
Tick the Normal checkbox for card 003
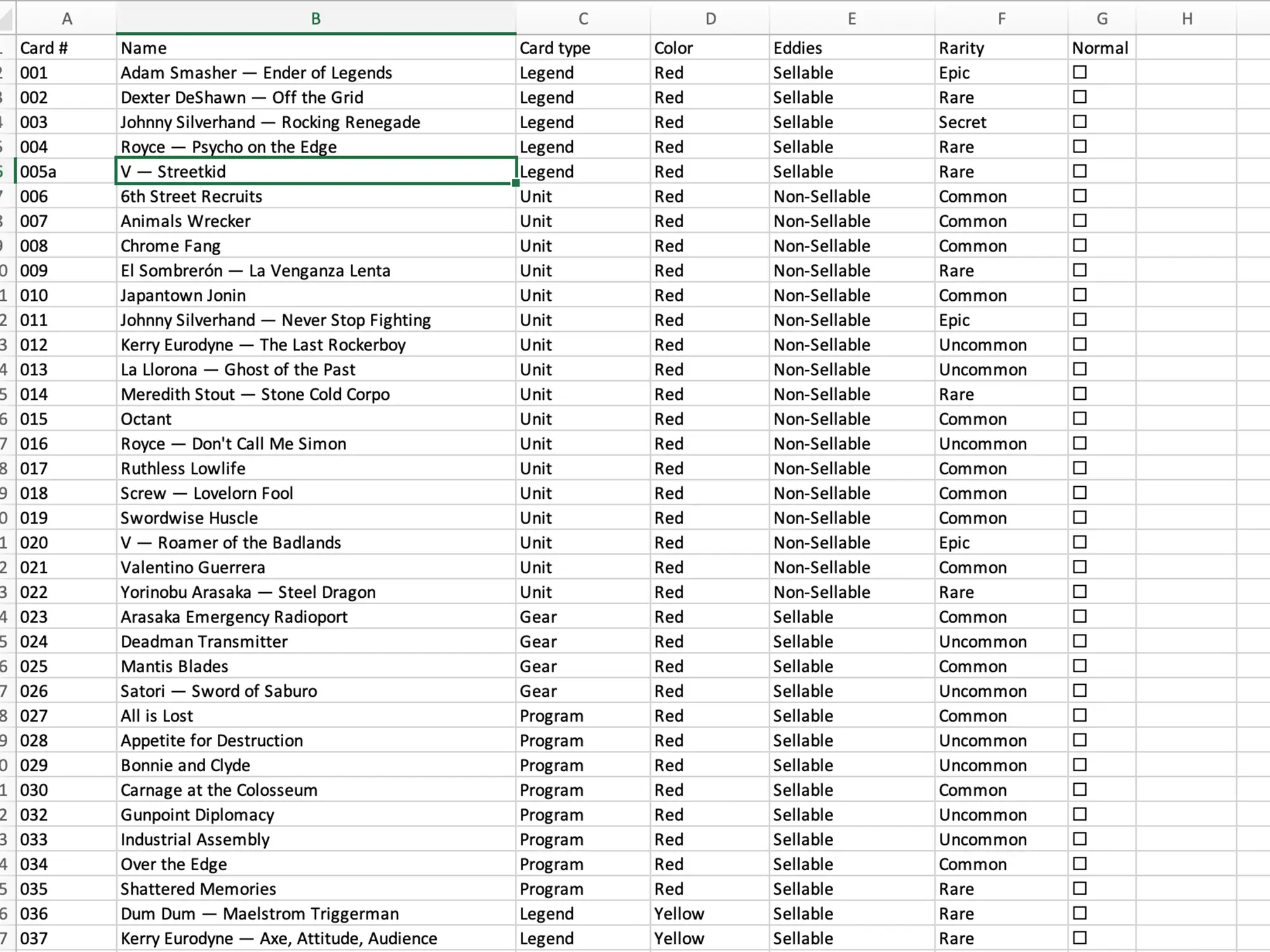click(1079, 122)
